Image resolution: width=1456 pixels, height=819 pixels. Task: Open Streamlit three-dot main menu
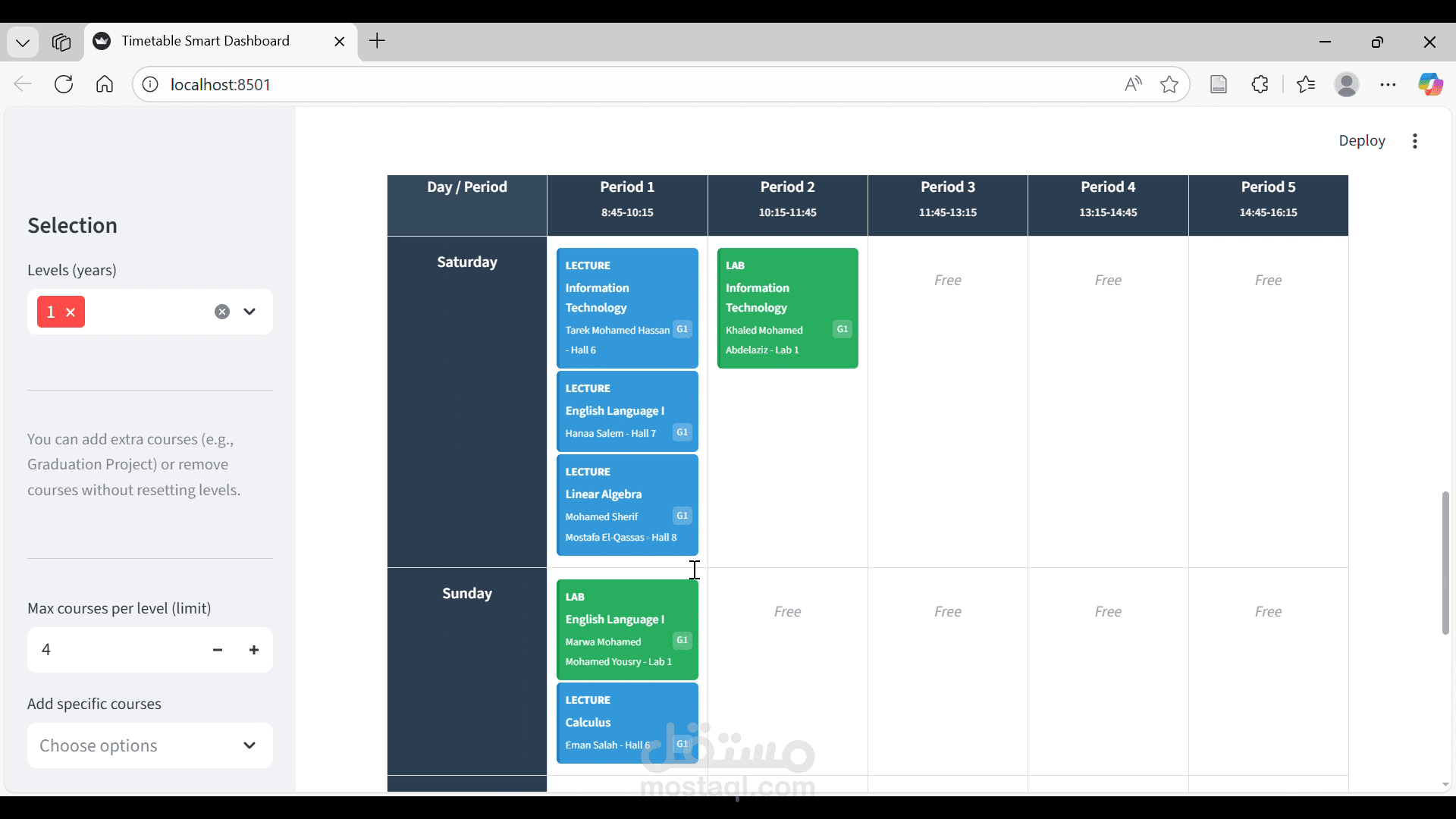1415,141
